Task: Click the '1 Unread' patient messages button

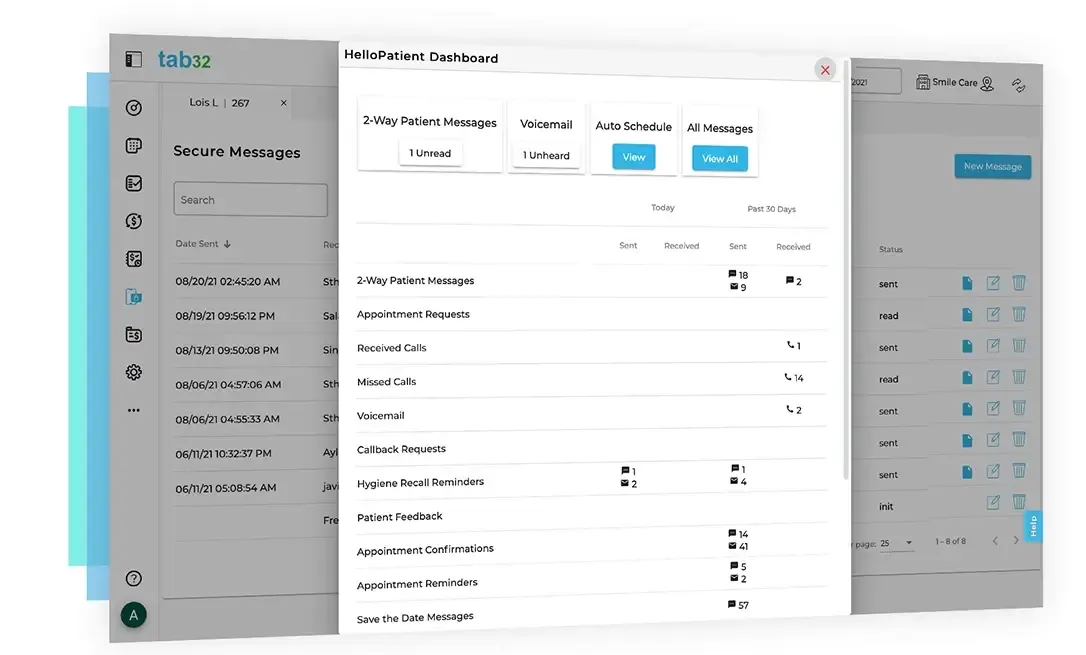Action: pyautogui.click(x=430, y=153)
